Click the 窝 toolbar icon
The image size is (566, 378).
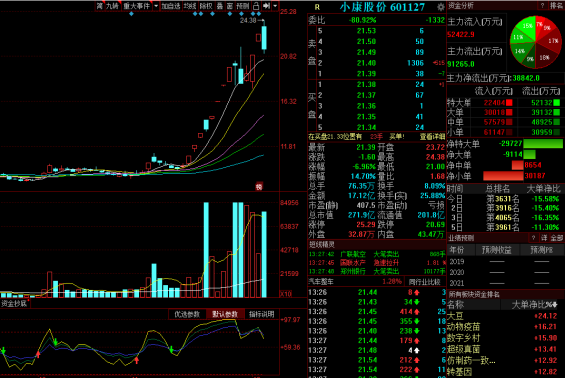click(x=100, y=6)
